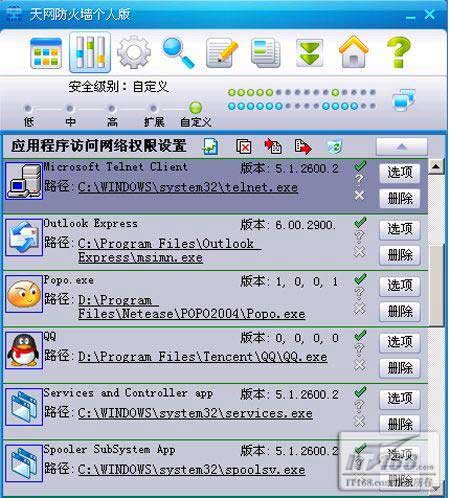Image resolution: width=450 pixels, height=498 pixels.
Task: Click the vertical scrollbar thumb
Action: (436, 285)
